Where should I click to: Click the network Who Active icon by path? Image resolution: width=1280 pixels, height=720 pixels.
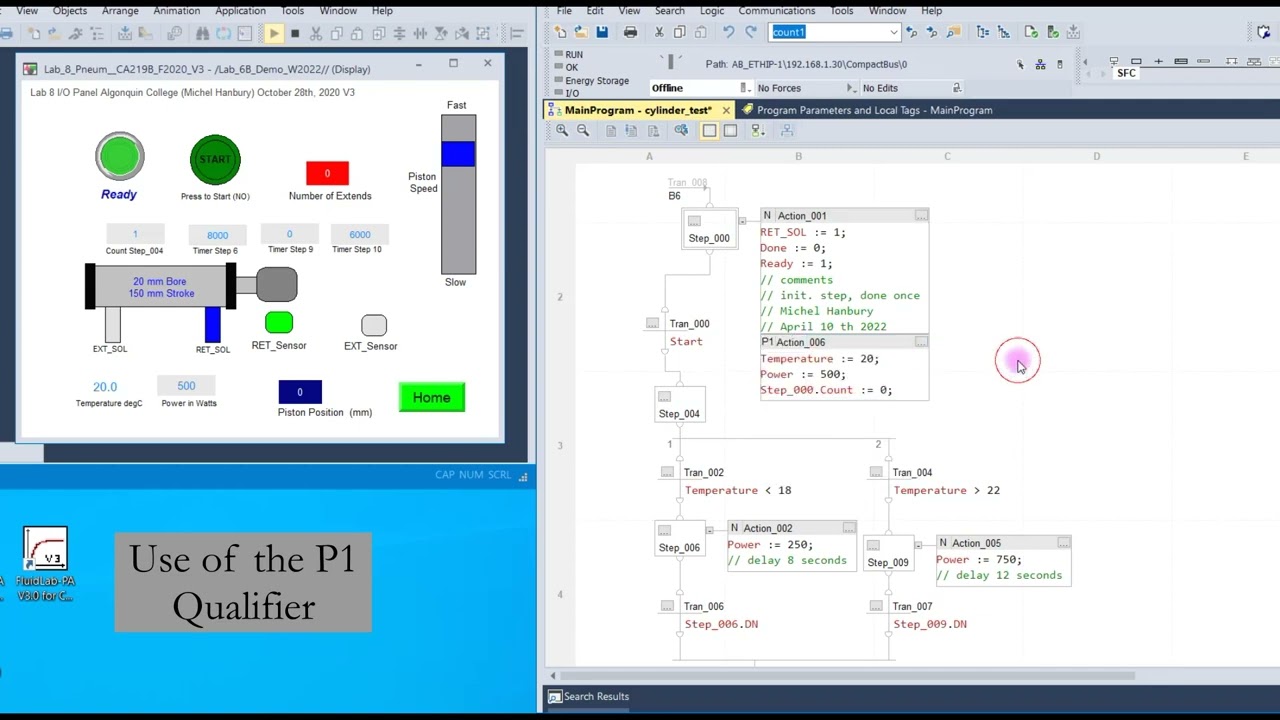pyautogui.click(x=1041, y=64)
